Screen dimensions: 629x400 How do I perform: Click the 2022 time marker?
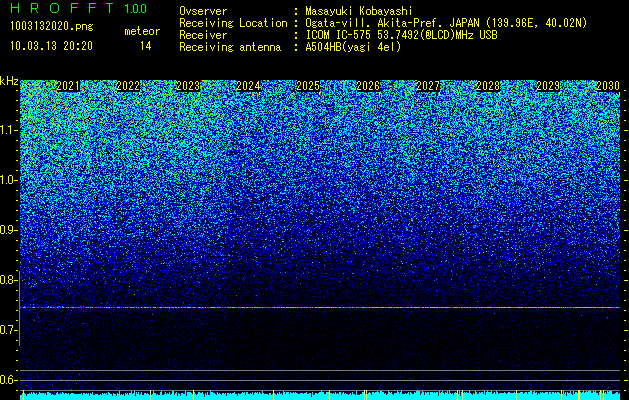point(128,86)
